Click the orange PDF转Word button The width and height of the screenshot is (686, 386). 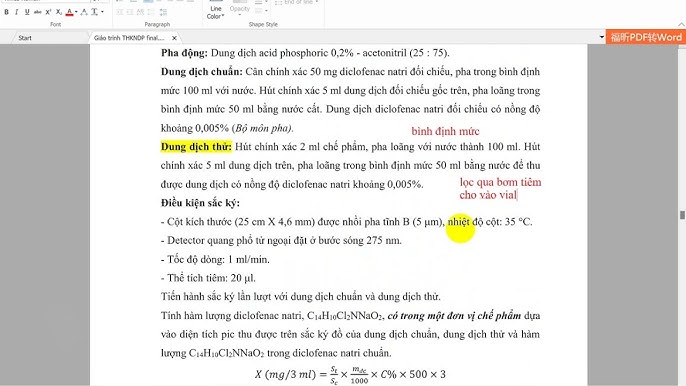tap(646, 37)
